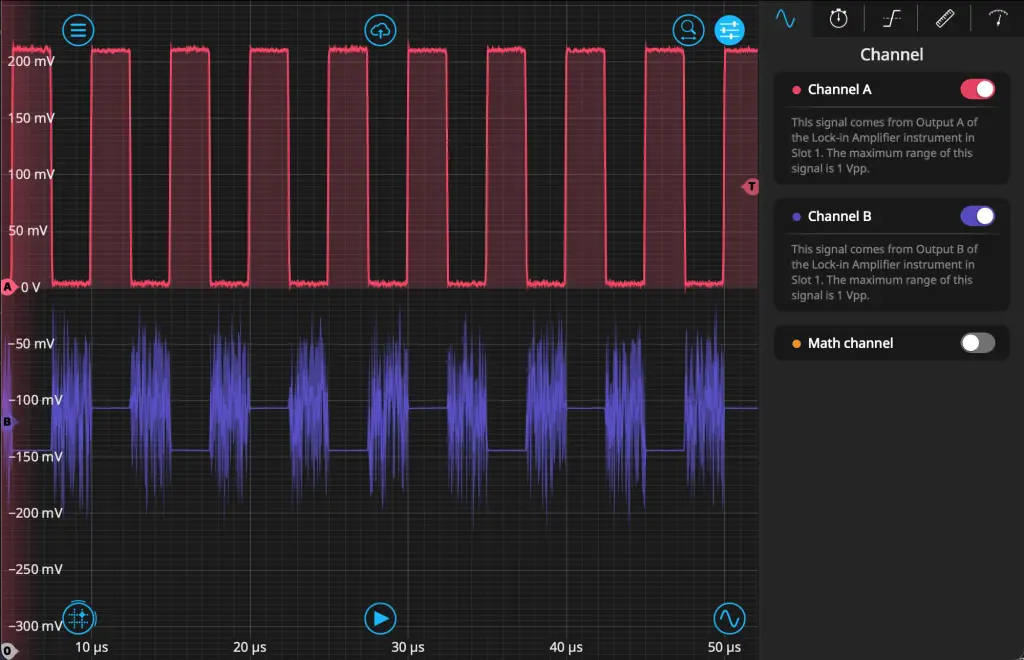Click the 20 µs time axis label

pyautogui.click(x=249, y=647)
